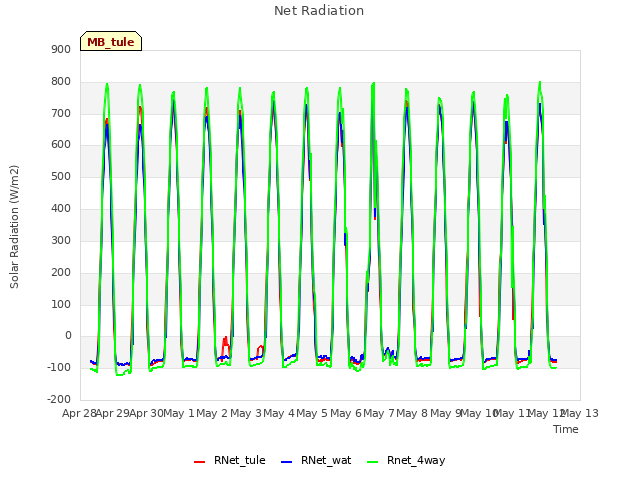Click the Solar Radiation (W/m2) axis label
This screenshot has height=480, width=640.
pyautogui.click(x=14, y=227)
